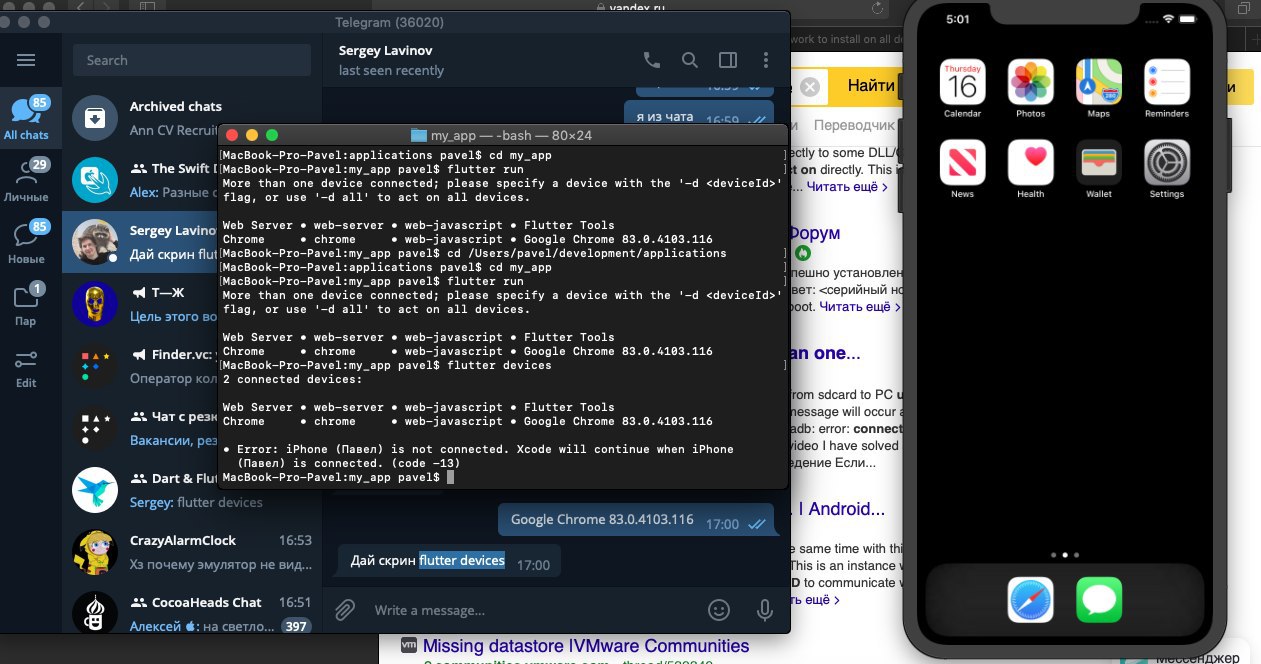Screen dimensions: 1261x664
Task: Open The Swift chat in list
Action: point(140,180)
